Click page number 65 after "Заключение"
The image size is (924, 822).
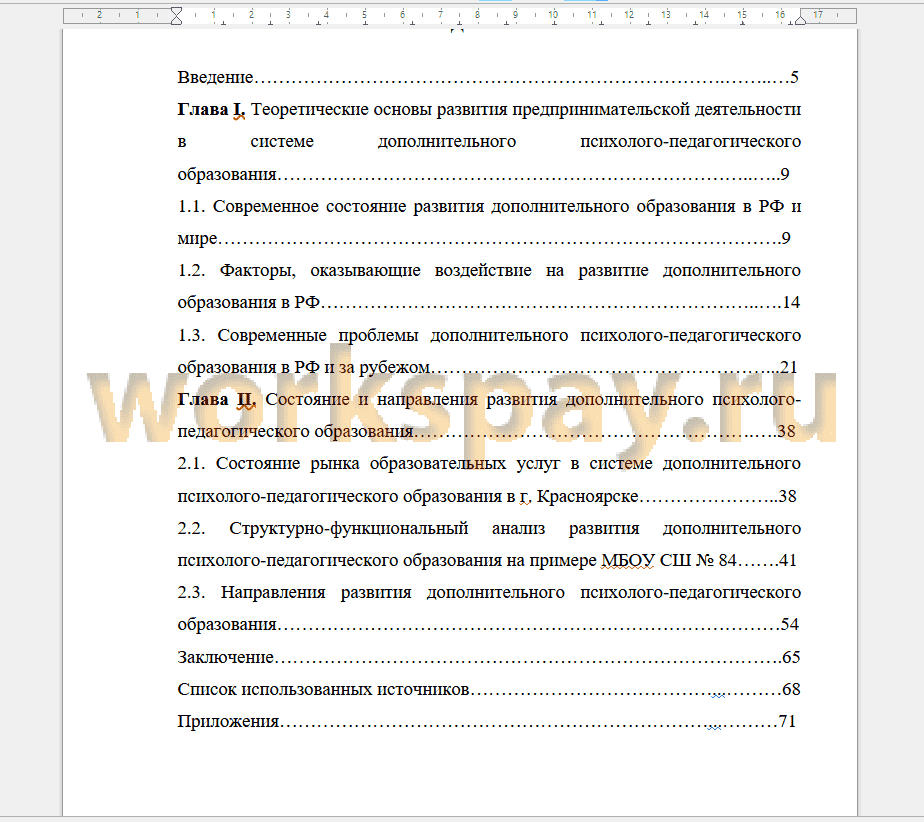pos(791,657)
